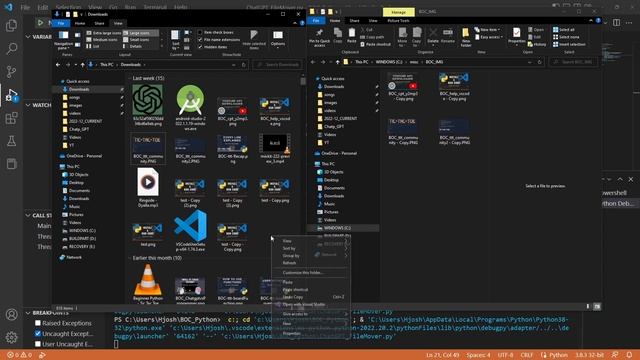Image resolution: width=640 pixels, height=360 pixels.
Task: Open Testing flask icon in VS Code
Action: coord(11,141)
